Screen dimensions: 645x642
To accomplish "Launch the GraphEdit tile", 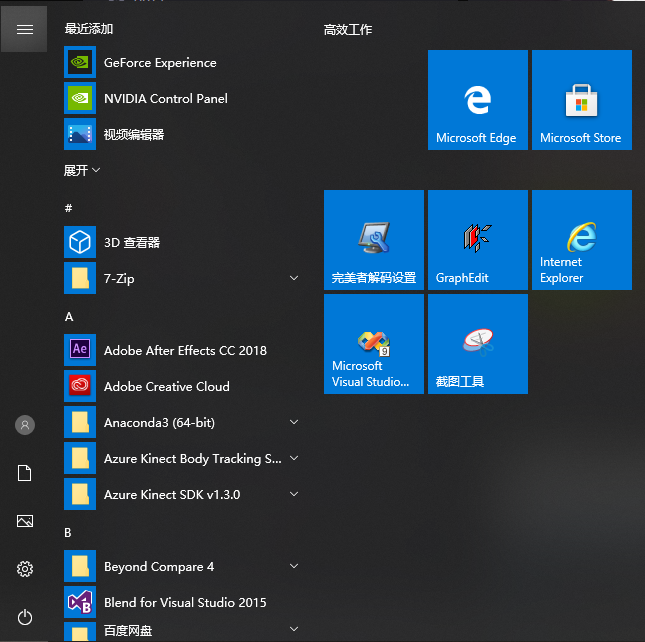I will 478,240.
